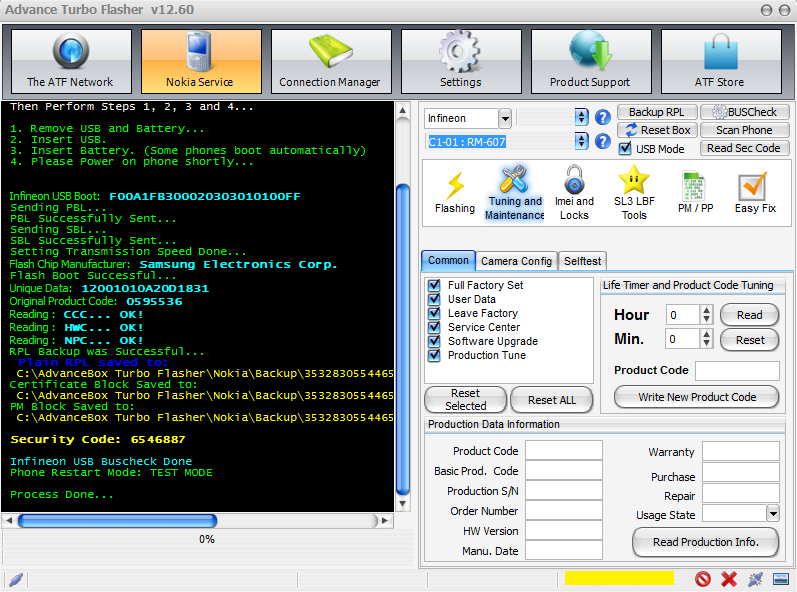Image resolution: width=797 pixels, height=592 pixels.
Task: Click the Purchase date field
Action: (741, 472)
